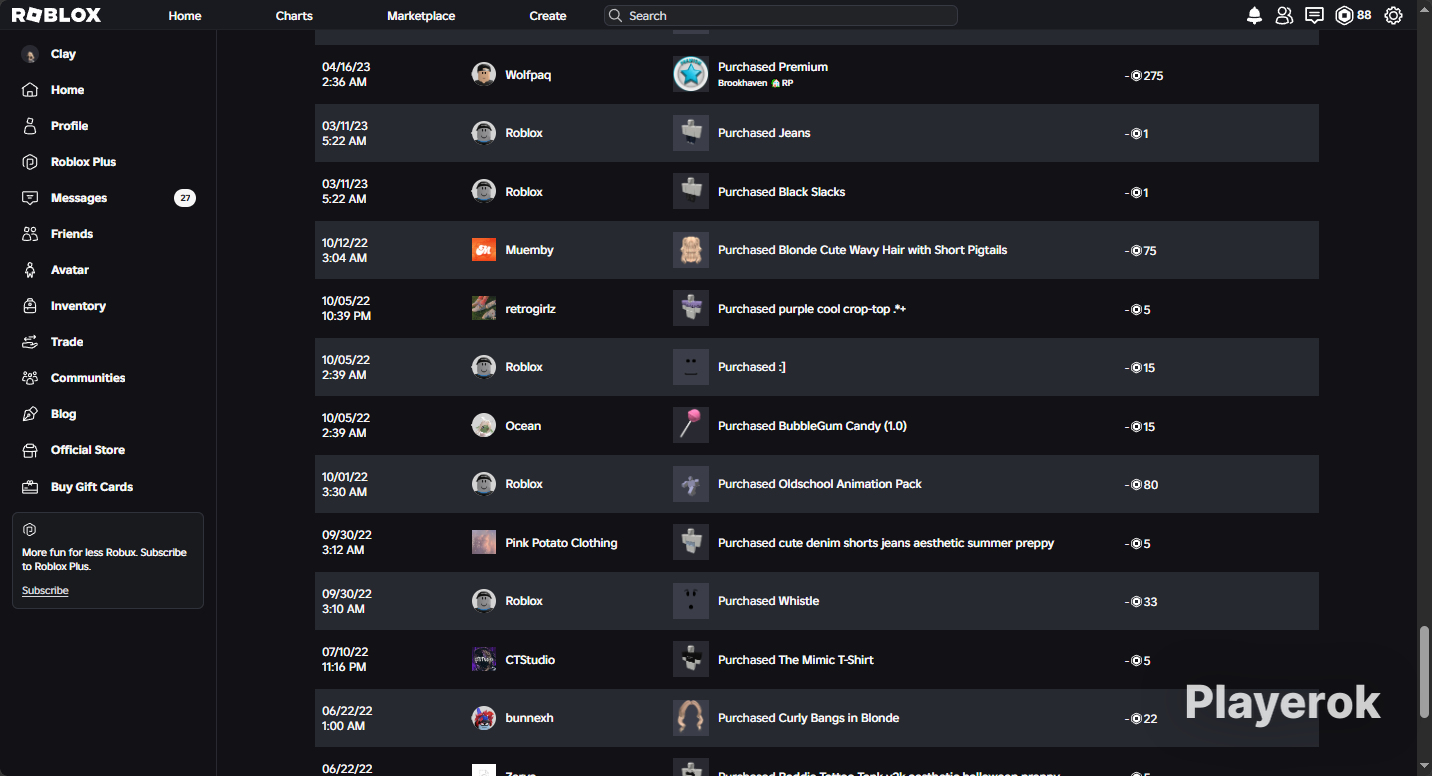The width and height of the screenshot is (1432, 776).
Task: Click the BubbleGum Candy item thumbnail
Action: tap(690, 425)
